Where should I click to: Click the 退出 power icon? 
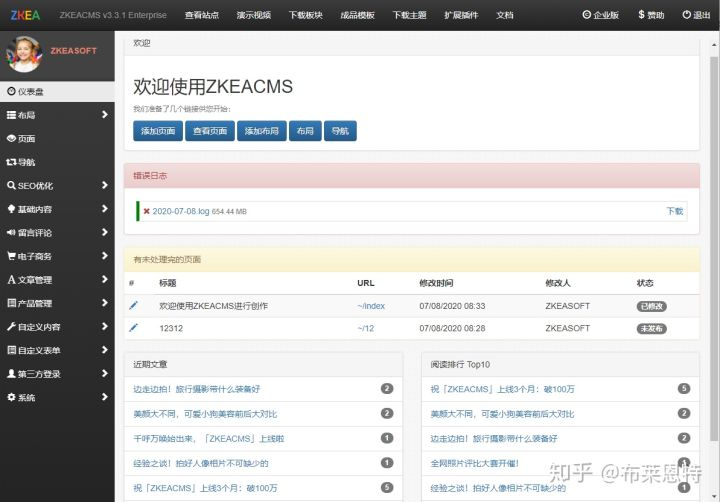click(686, 15)
